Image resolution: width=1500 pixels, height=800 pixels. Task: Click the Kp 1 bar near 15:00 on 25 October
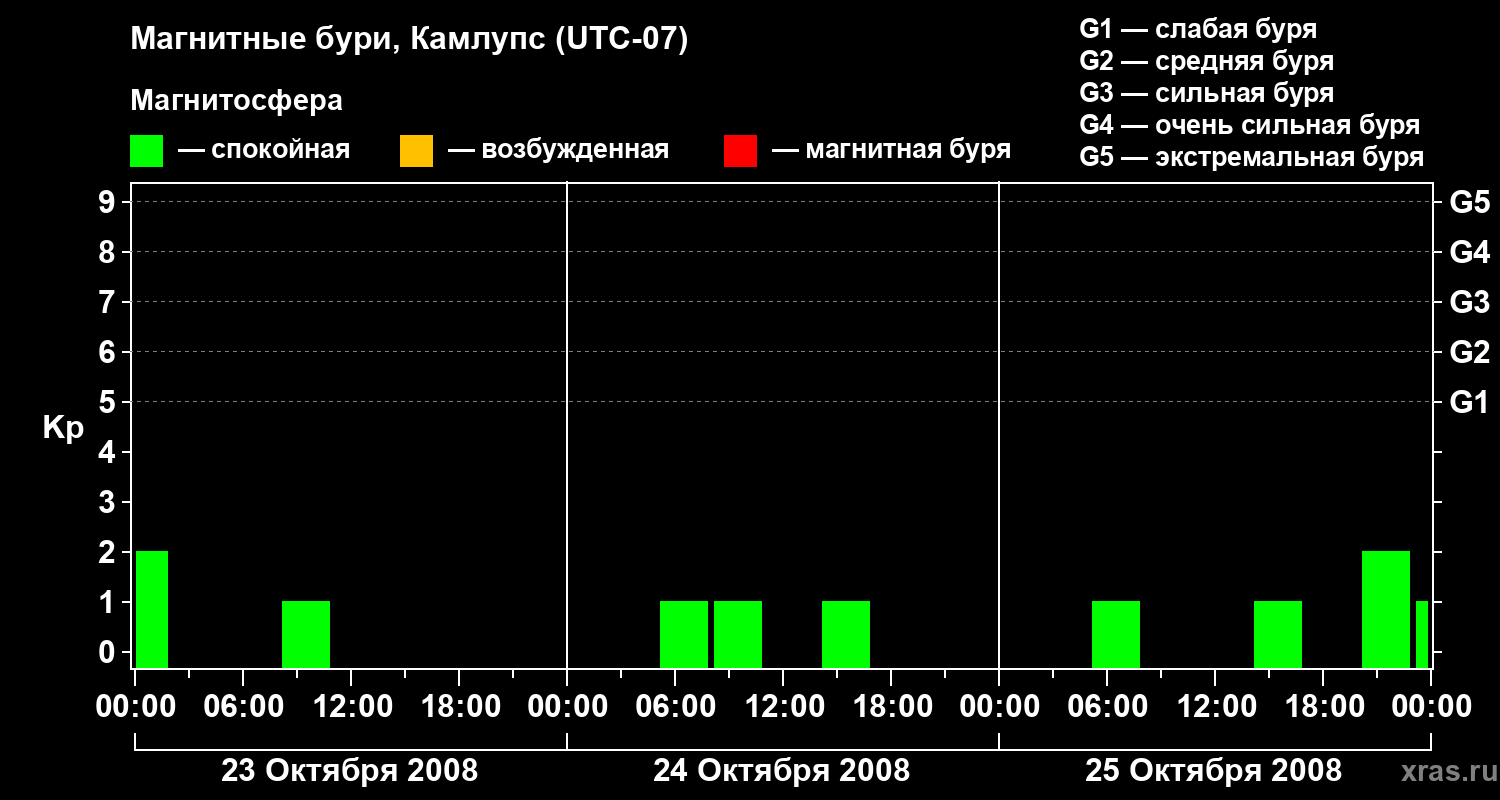click(1278, 634)
